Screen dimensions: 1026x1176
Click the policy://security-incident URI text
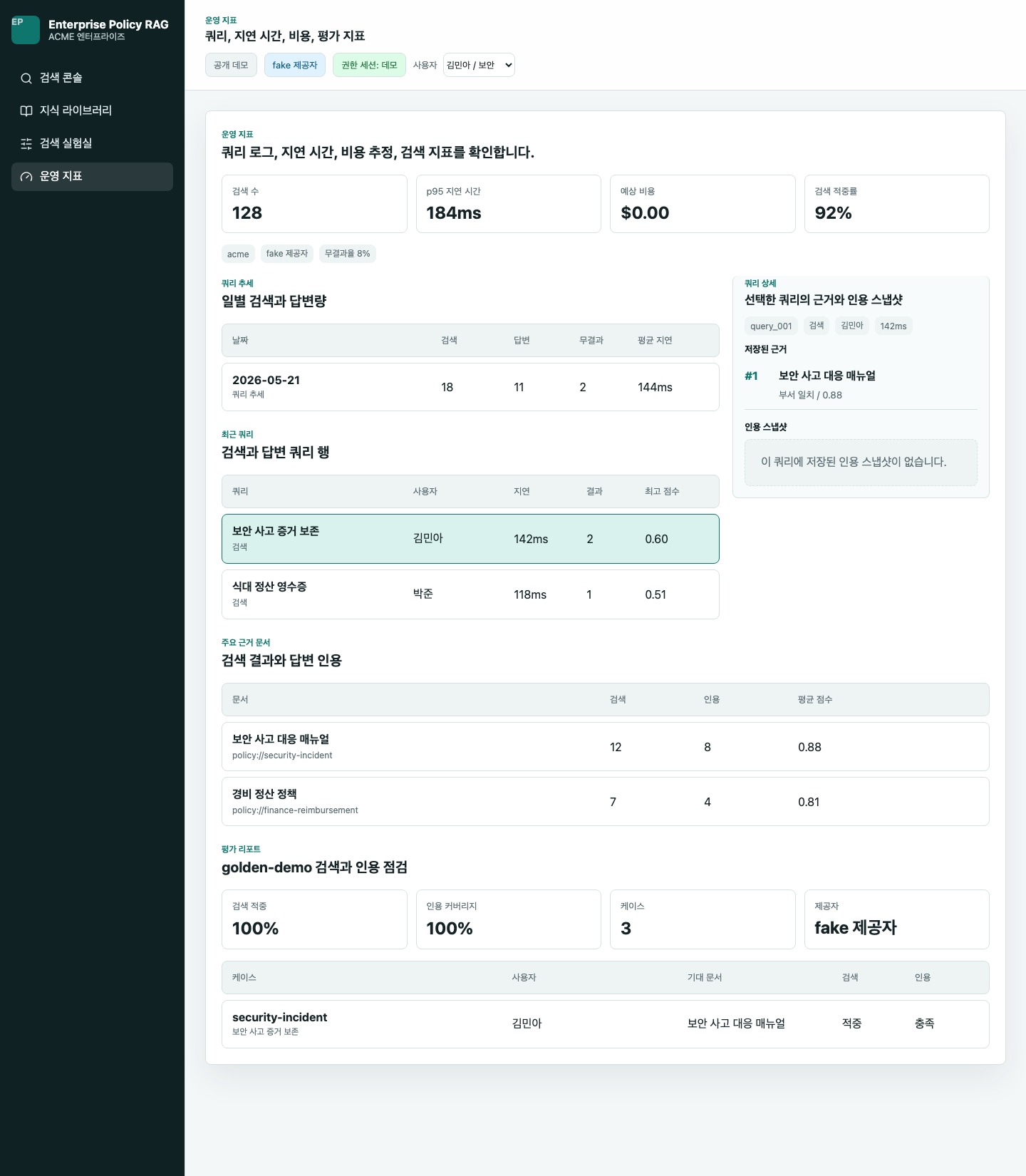[x=282, y=755]
